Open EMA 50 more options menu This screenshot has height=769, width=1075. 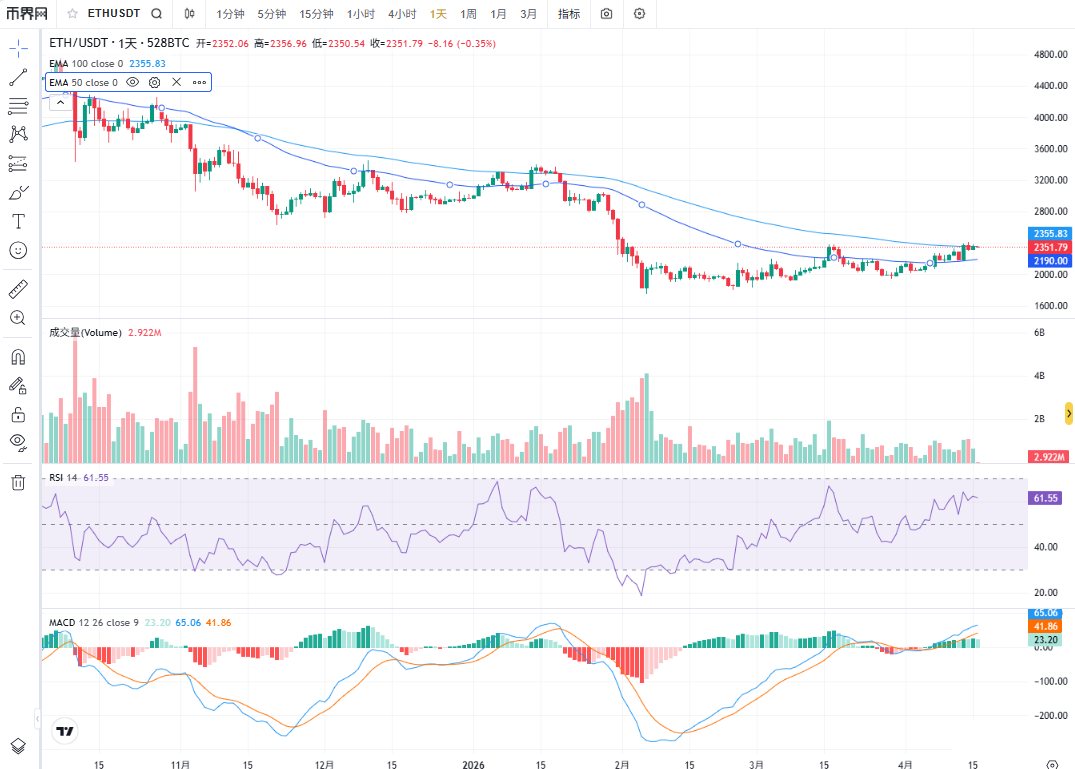point(199,82)
